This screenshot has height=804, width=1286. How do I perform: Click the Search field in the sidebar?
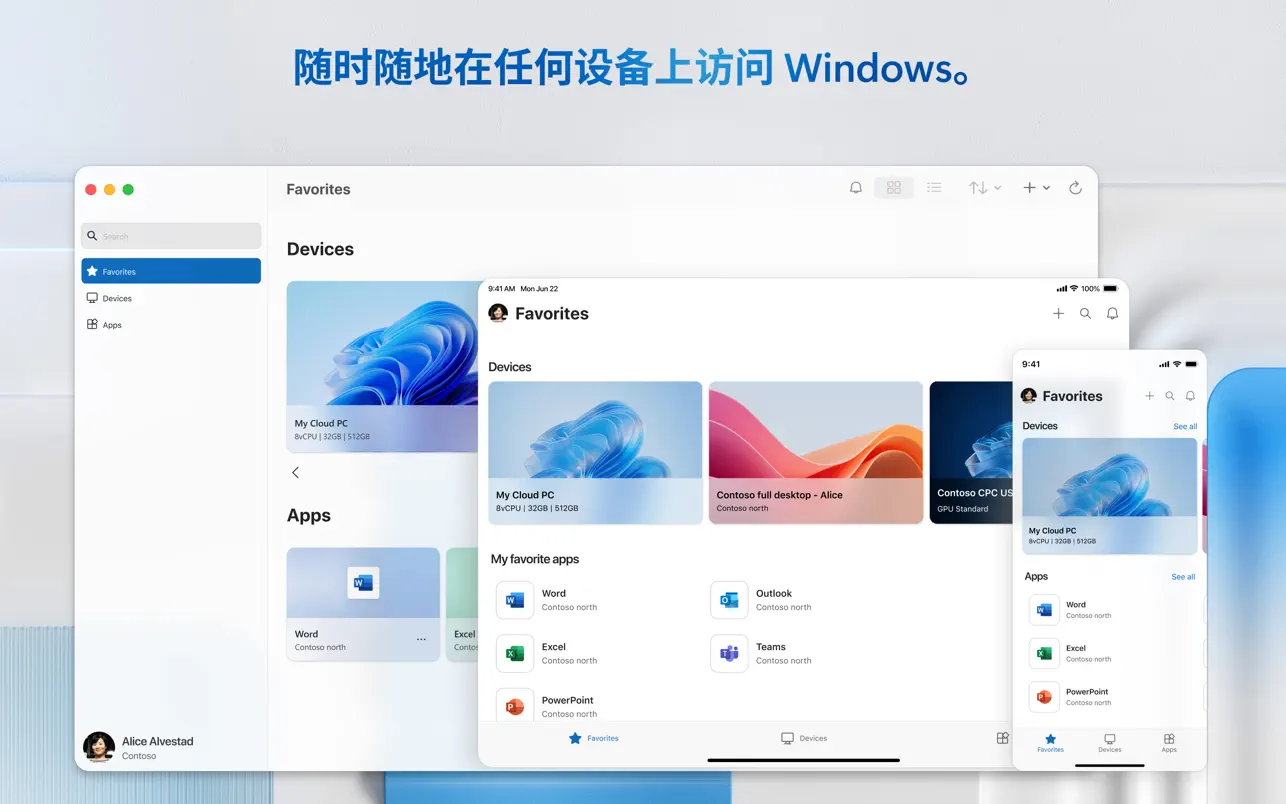170,236
